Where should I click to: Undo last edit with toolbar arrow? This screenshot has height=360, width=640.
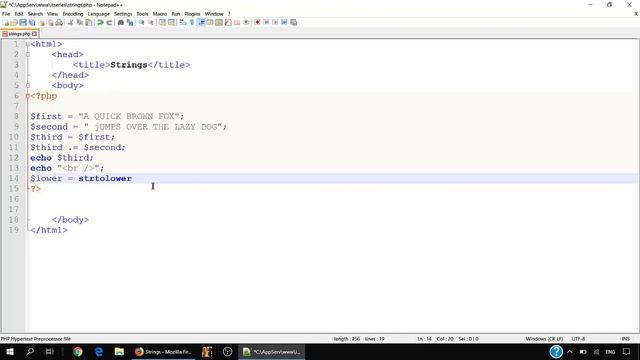coord(100,22)
